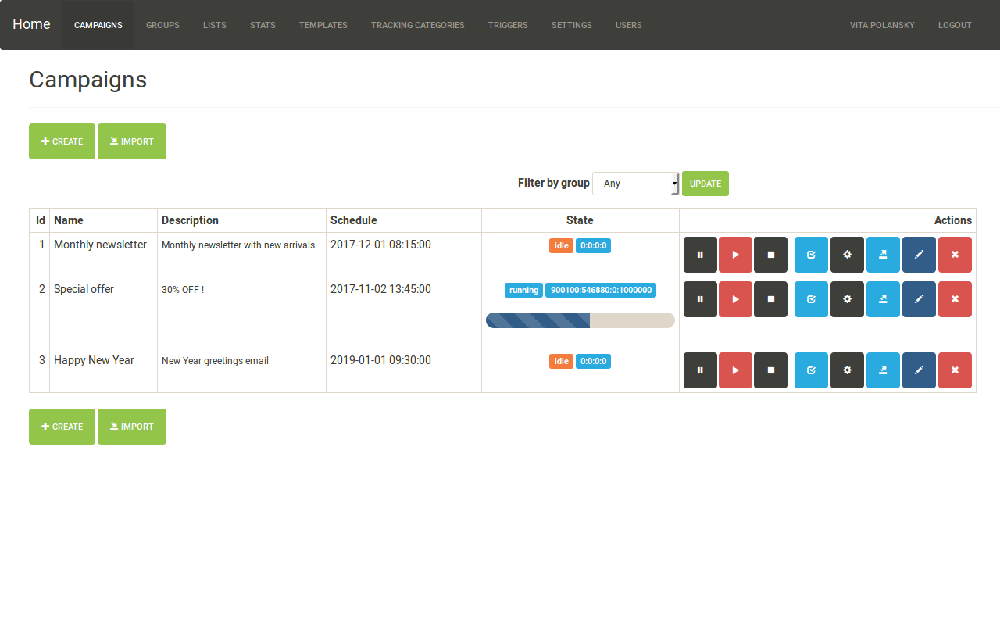
Task: Open the VITA POLANSKY account menu
Action: pyautogui.click(x=882, y=25)
